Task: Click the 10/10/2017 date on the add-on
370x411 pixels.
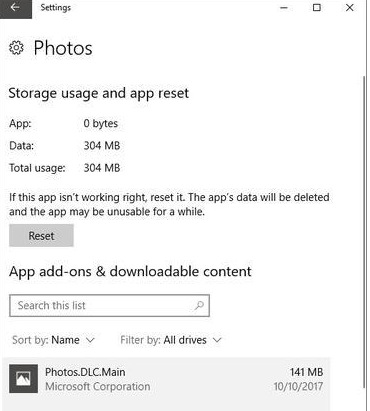Action: [x=298, y=387]
